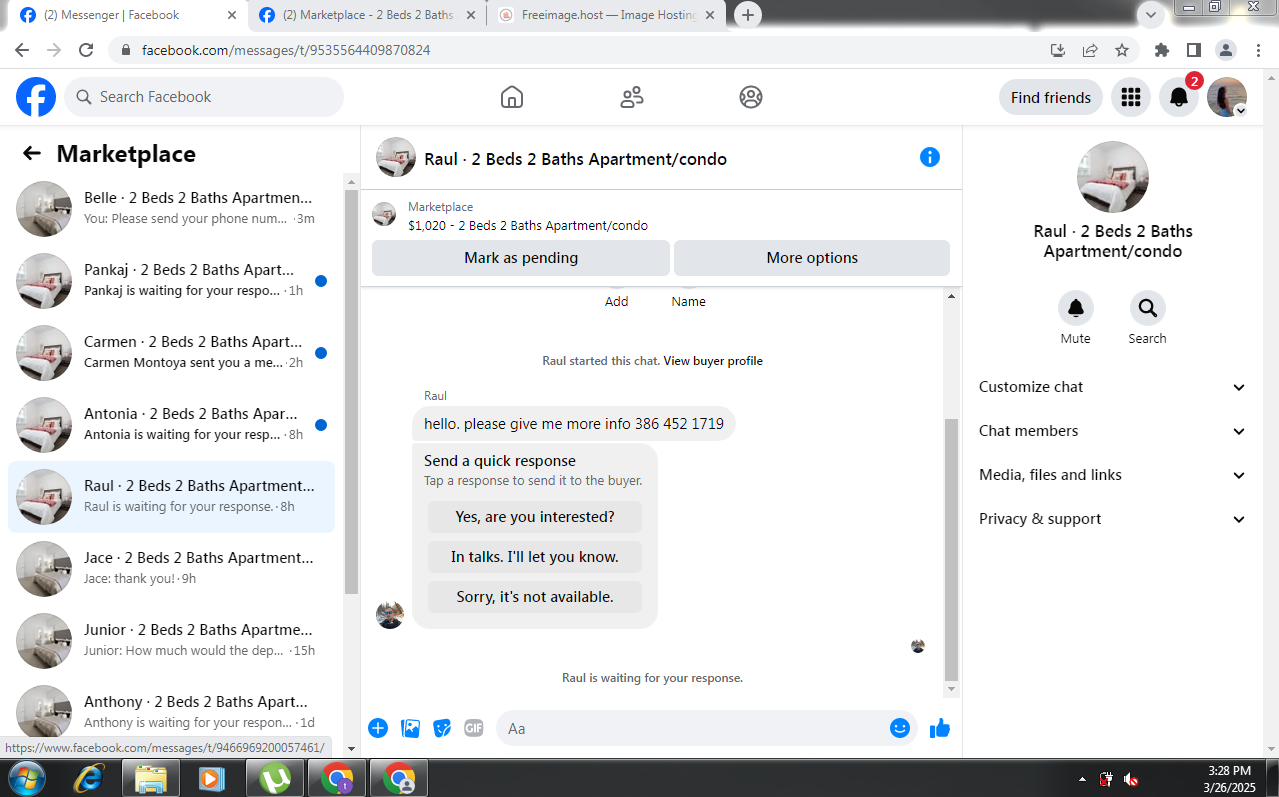Open Antonia's conversation in the list
The height and width of the screenshot is (797, 1279).
pyautogui.click(x=171, y=425)
